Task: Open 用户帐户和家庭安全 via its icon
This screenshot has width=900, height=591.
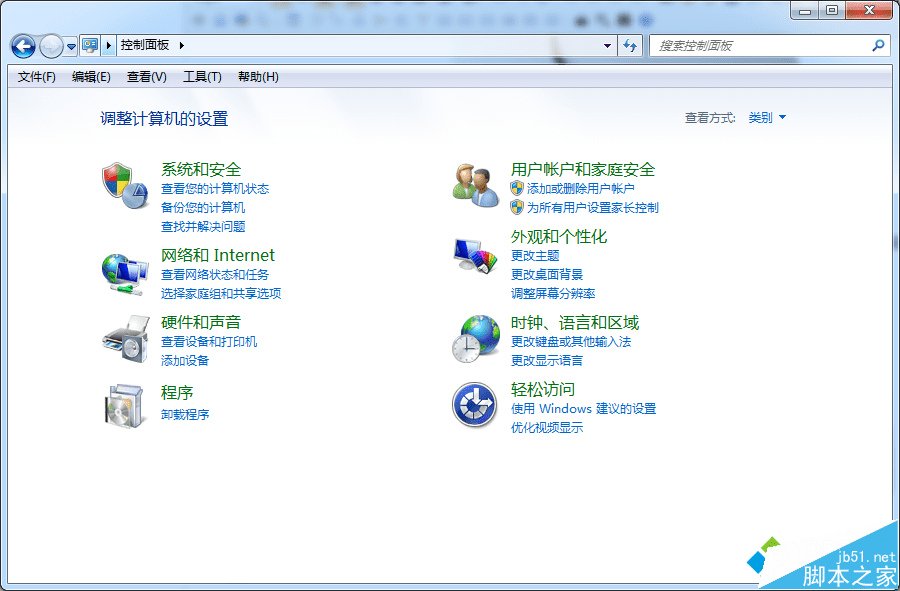Action: coord(474,185)
